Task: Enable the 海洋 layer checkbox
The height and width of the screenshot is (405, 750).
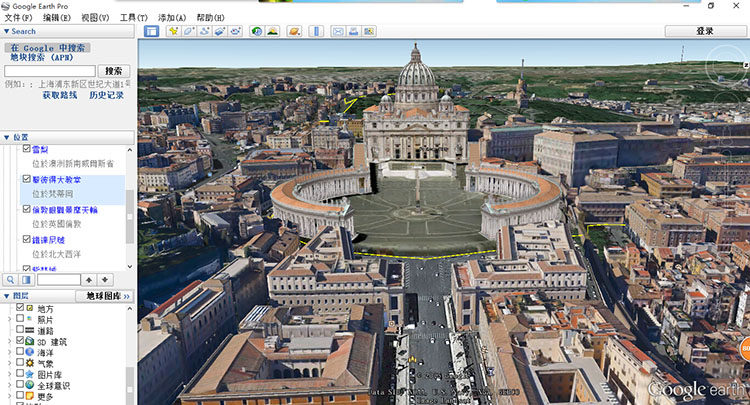Action: (20, 351)
